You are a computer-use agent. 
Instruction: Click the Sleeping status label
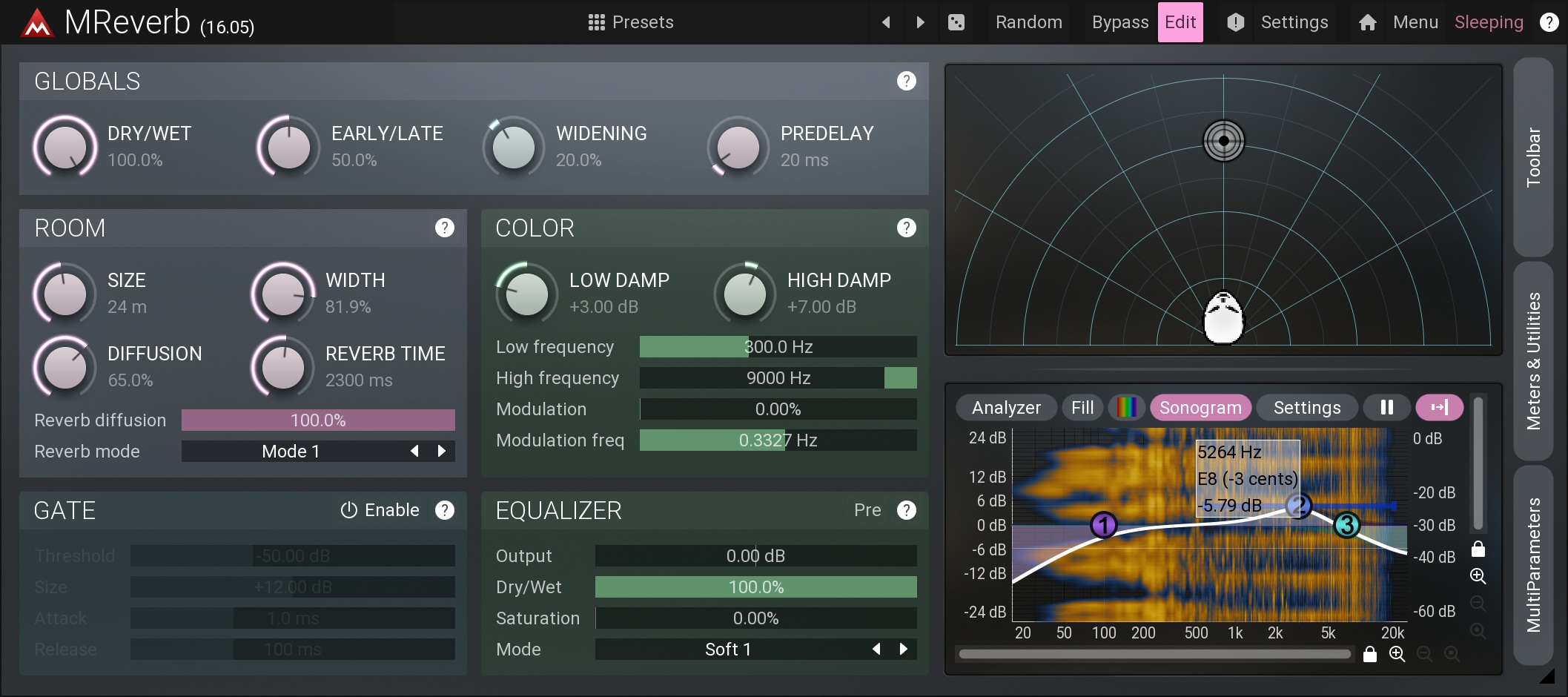pyautogui.click(x=1489, y=22)
